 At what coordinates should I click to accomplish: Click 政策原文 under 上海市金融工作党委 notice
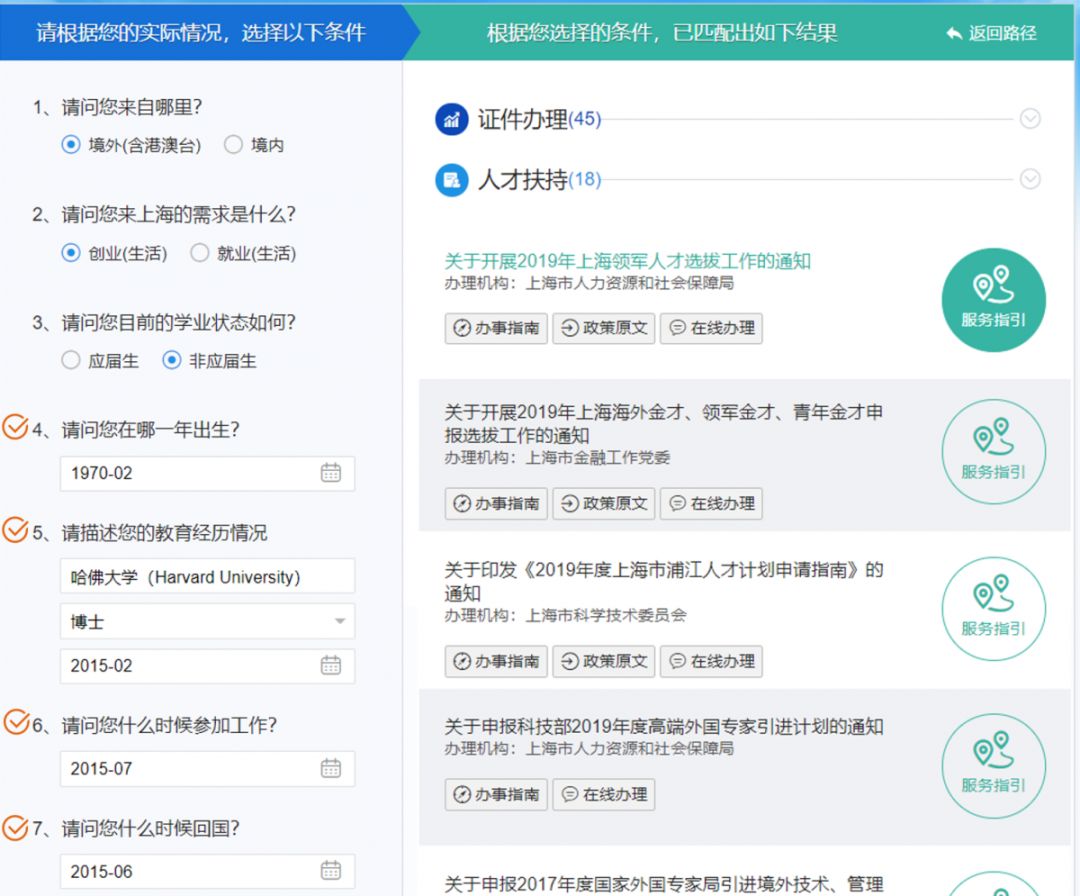point(603,503)
